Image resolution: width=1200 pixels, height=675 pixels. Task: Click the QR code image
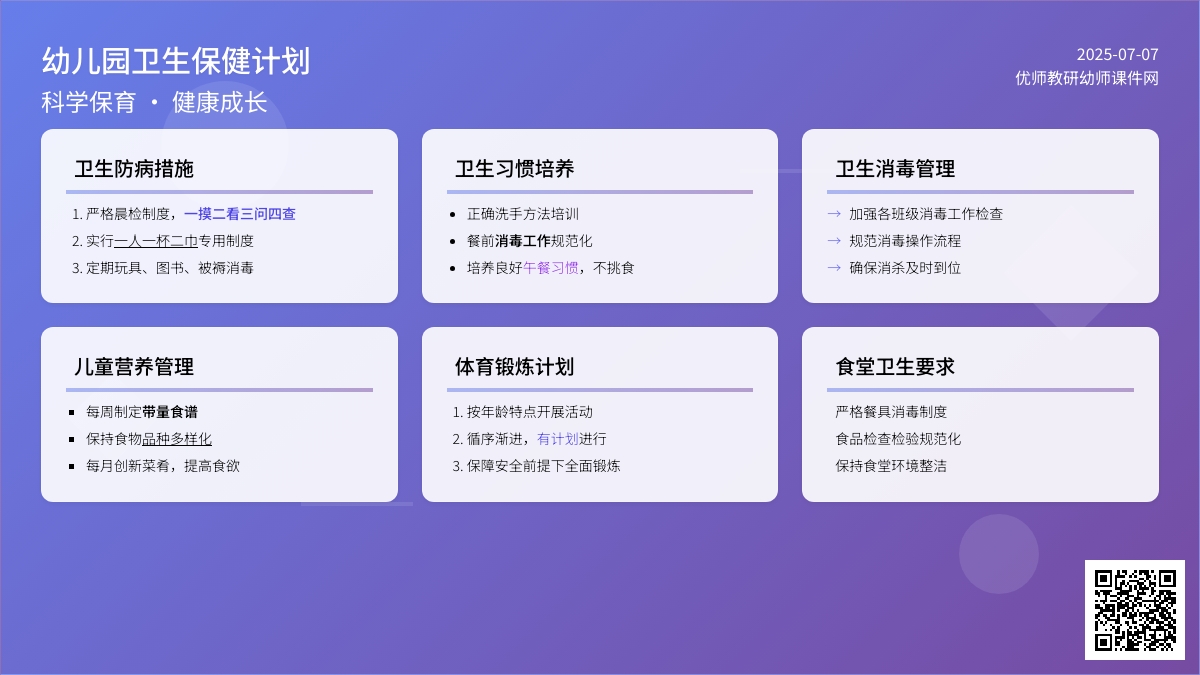[1135, 610]
